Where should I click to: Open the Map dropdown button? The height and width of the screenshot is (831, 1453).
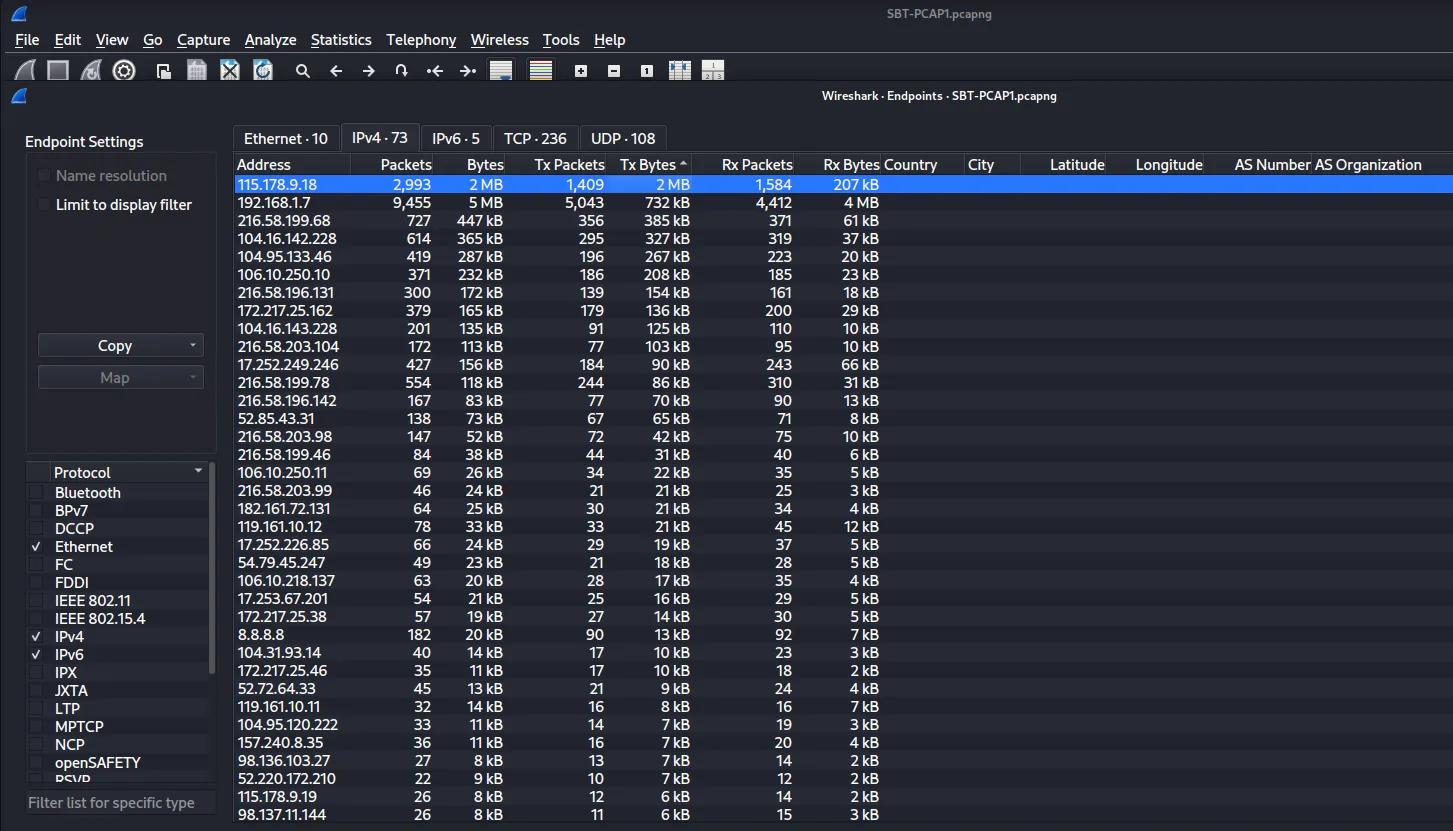point(121,378)
